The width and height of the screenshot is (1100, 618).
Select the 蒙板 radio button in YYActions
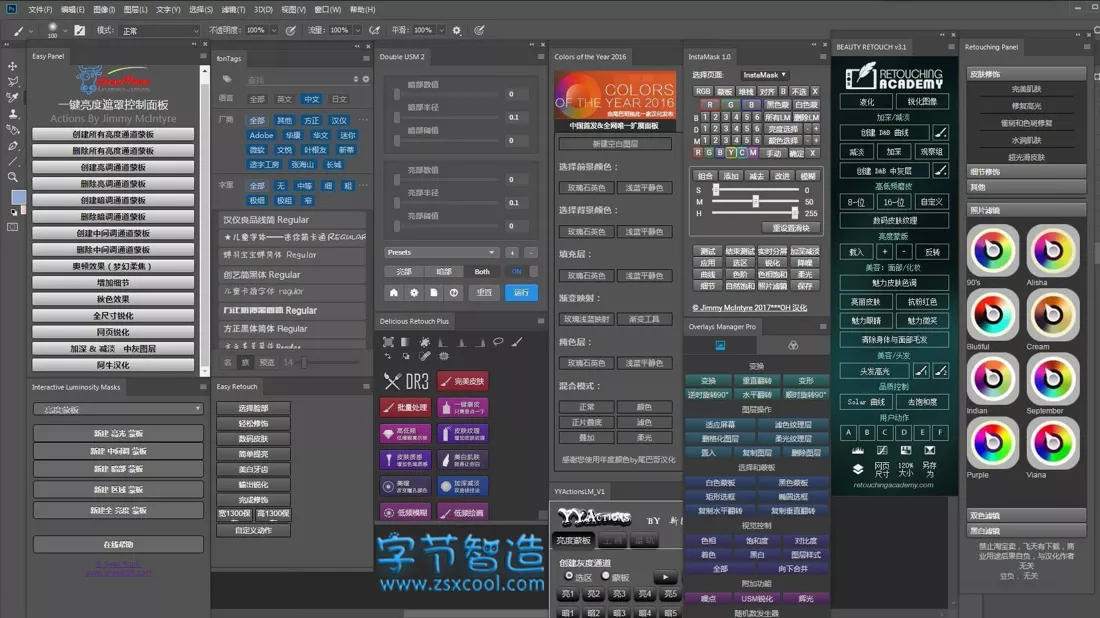[605, 576]
